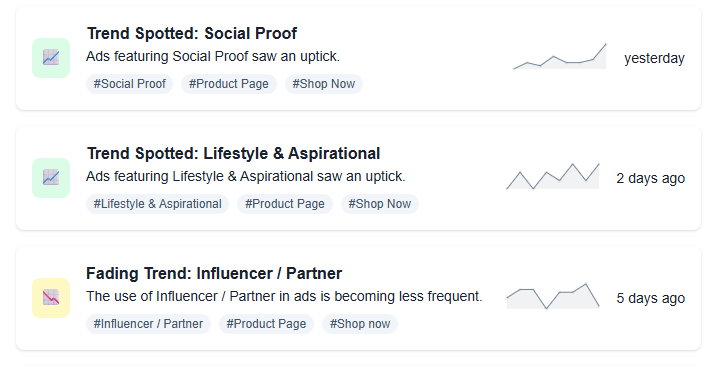Select #Product Page tag in Social Proof card
The image size is (716, 366).
coord(229,84)
